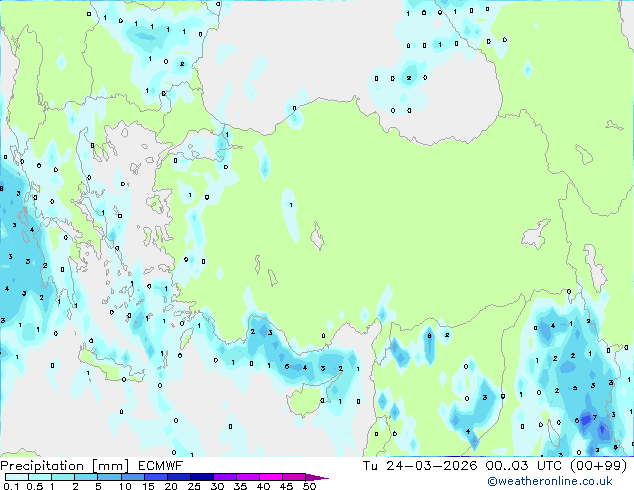Screen dimensions: 634x490
Task: Pick the 25–30 mm darkest blue swatch
Action: (x=202, y=477)
